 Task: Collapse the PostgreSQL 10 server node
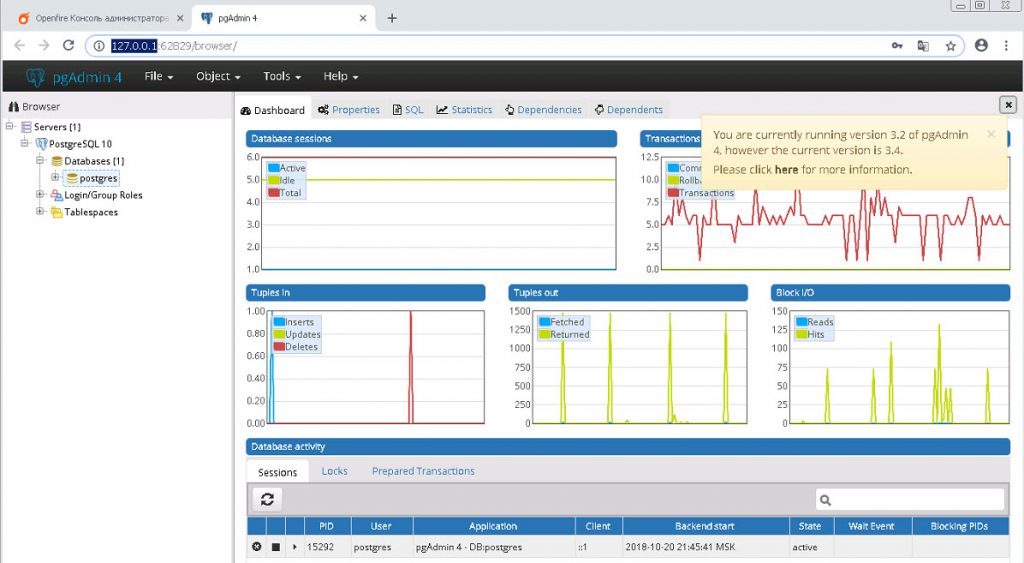(25, 143)
